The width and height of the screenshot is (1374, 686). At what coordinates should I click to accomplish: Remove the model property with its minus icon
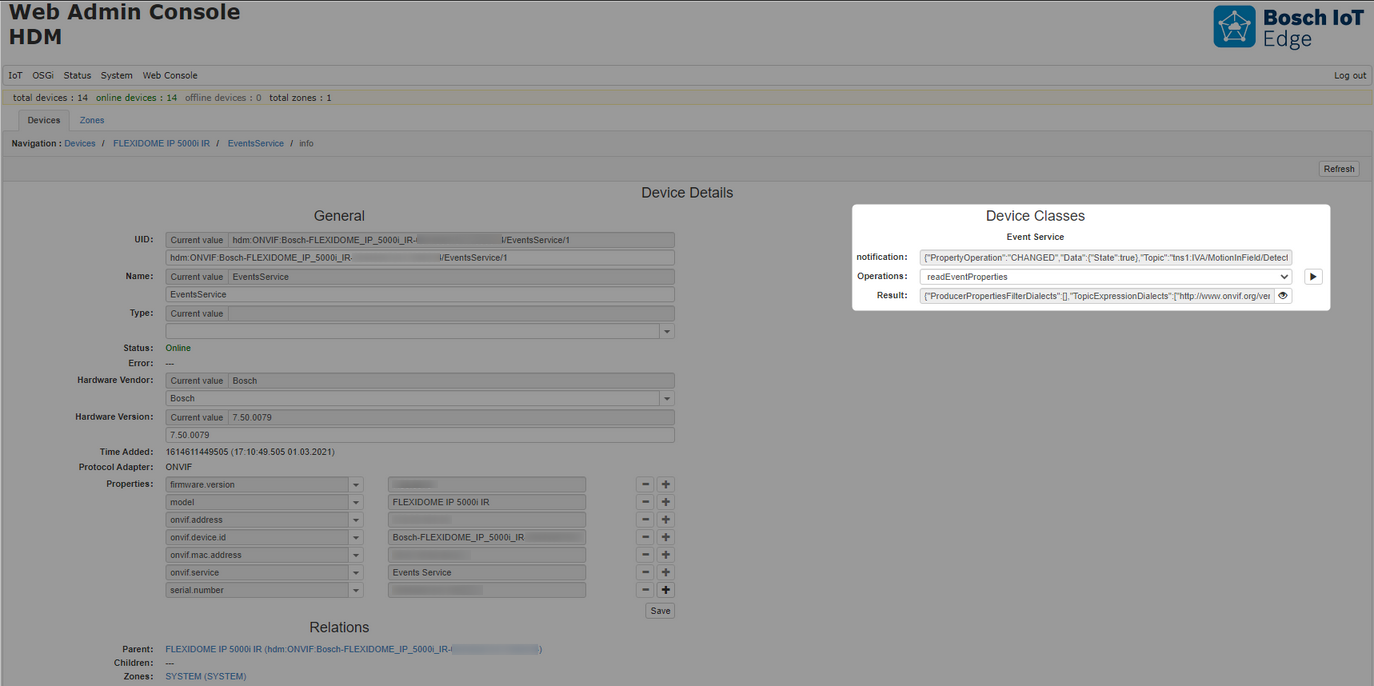click(x=645, y=501)
